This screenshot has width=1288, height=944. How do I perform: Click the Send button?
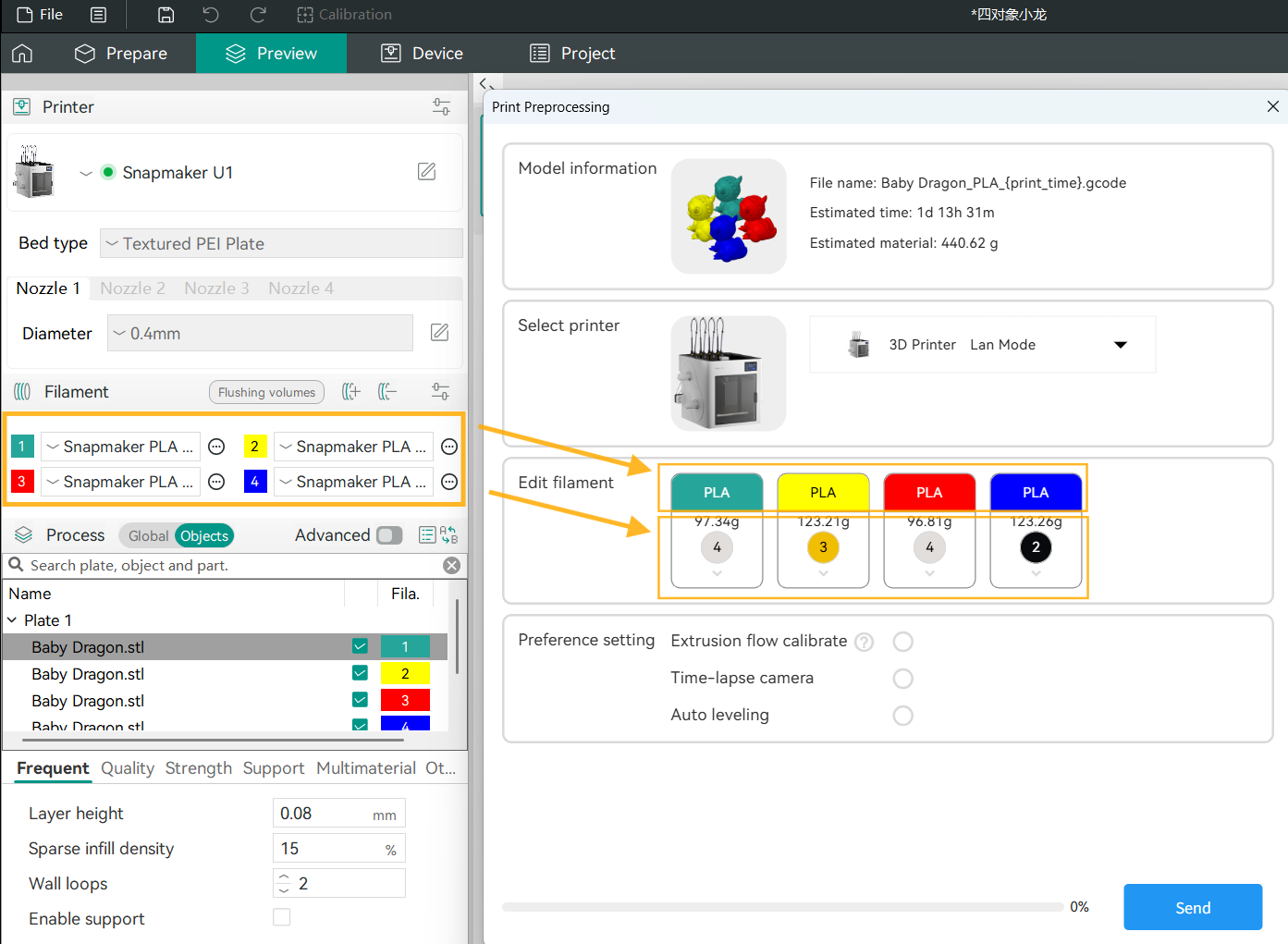pos(1192,907)
